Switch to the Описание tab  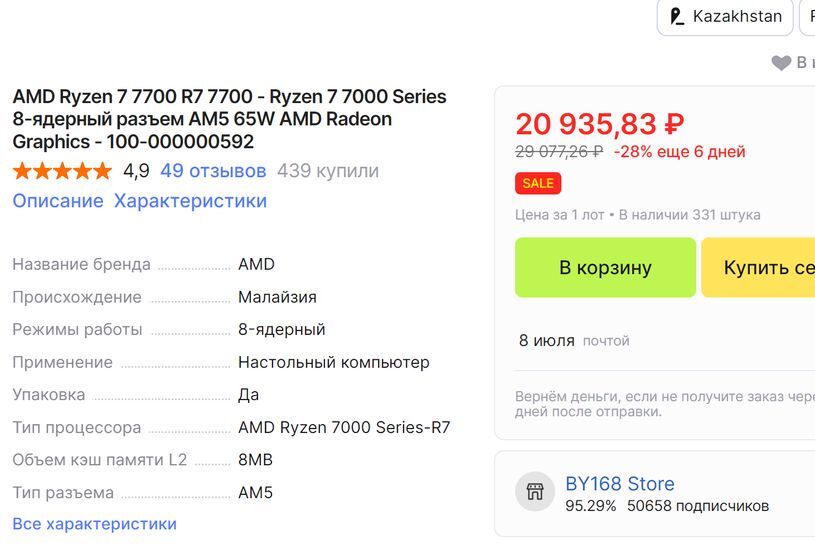pos(58,201)
